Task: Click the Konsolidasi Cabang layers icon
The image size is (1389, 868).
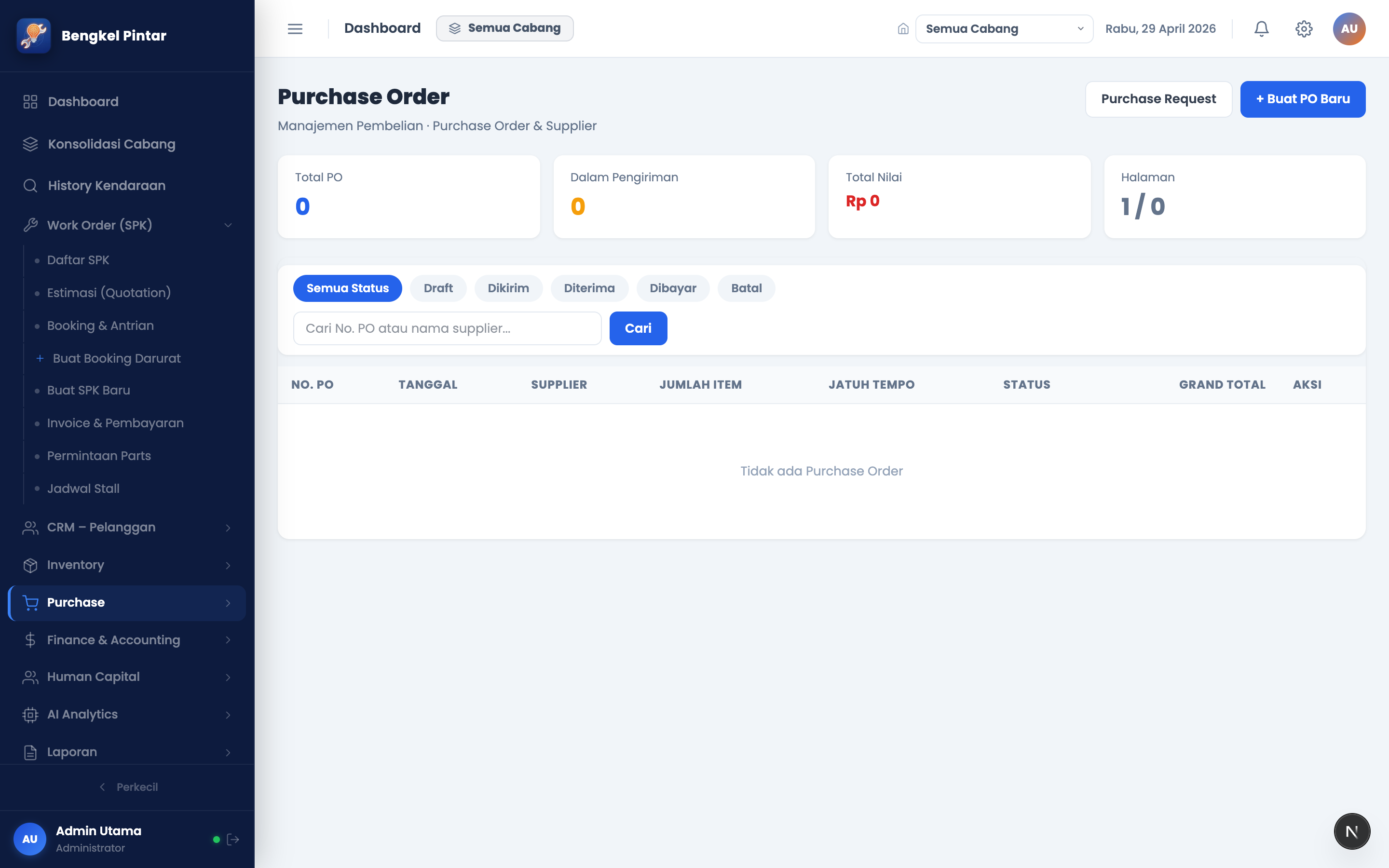Action: pyautogui.click(x=30, y=144)
